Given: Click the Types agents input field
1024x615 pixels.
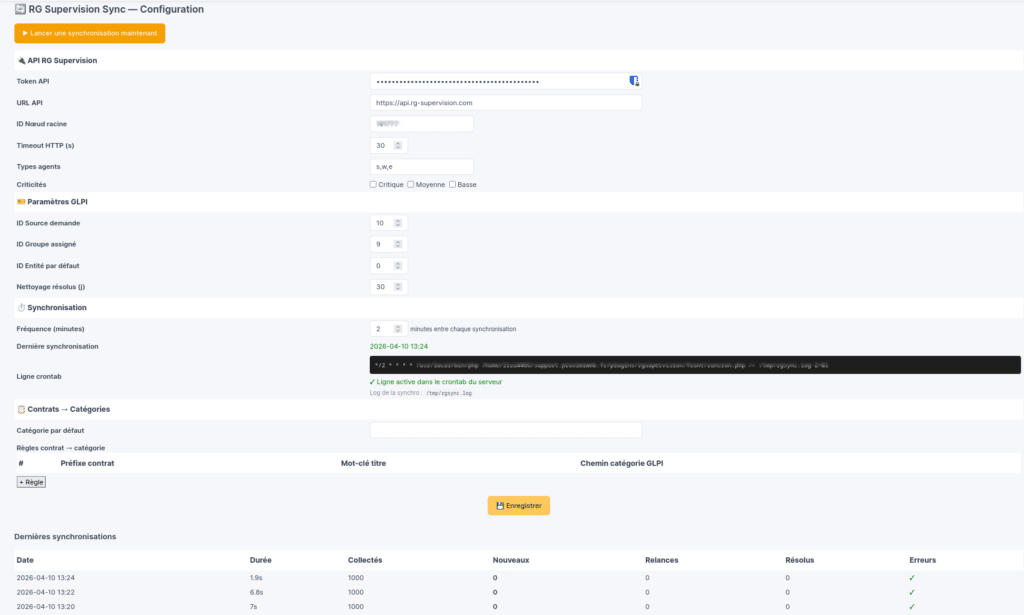Looking at the screenshot, I should click(421, 166).
